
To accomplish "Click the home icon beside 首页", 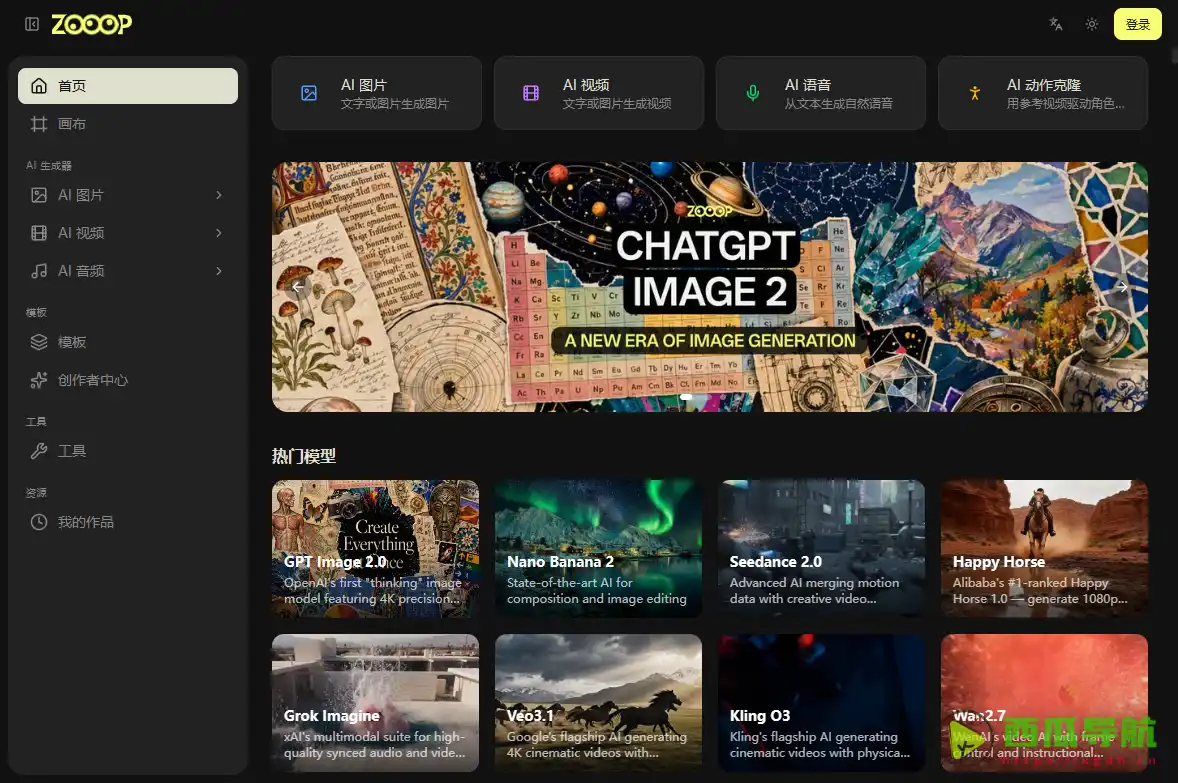I will point(38,86).
